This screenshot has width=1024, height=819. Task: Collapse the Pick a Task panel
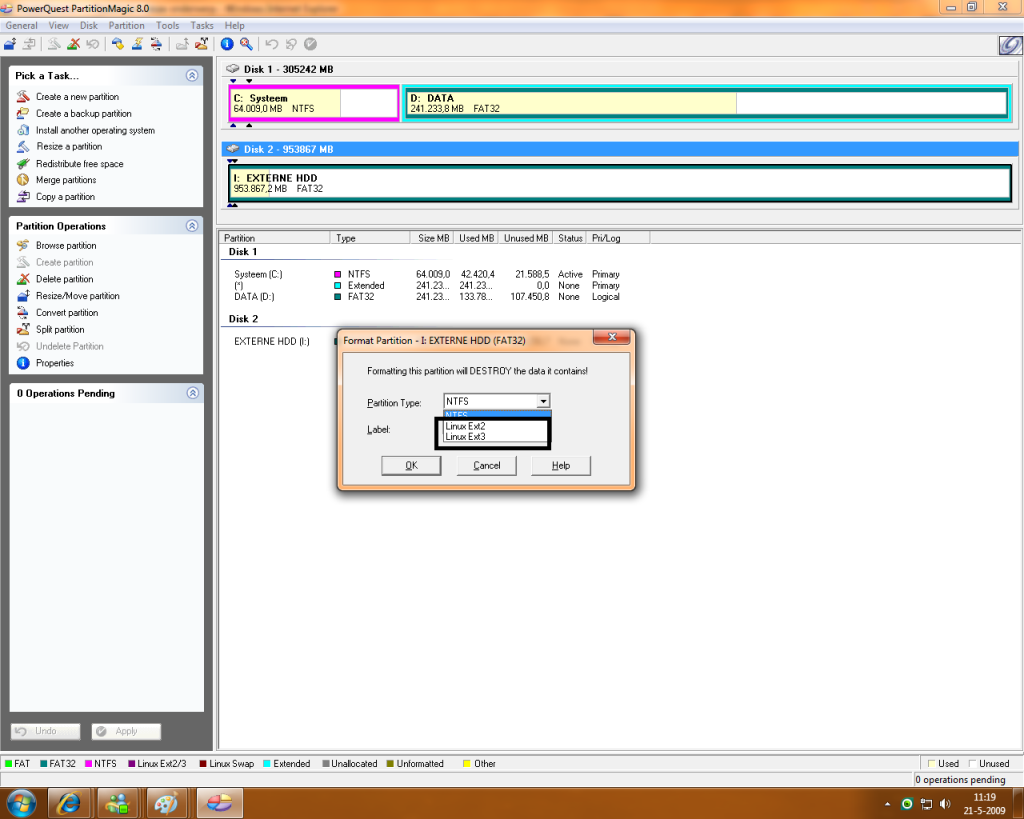click(192, 75)
